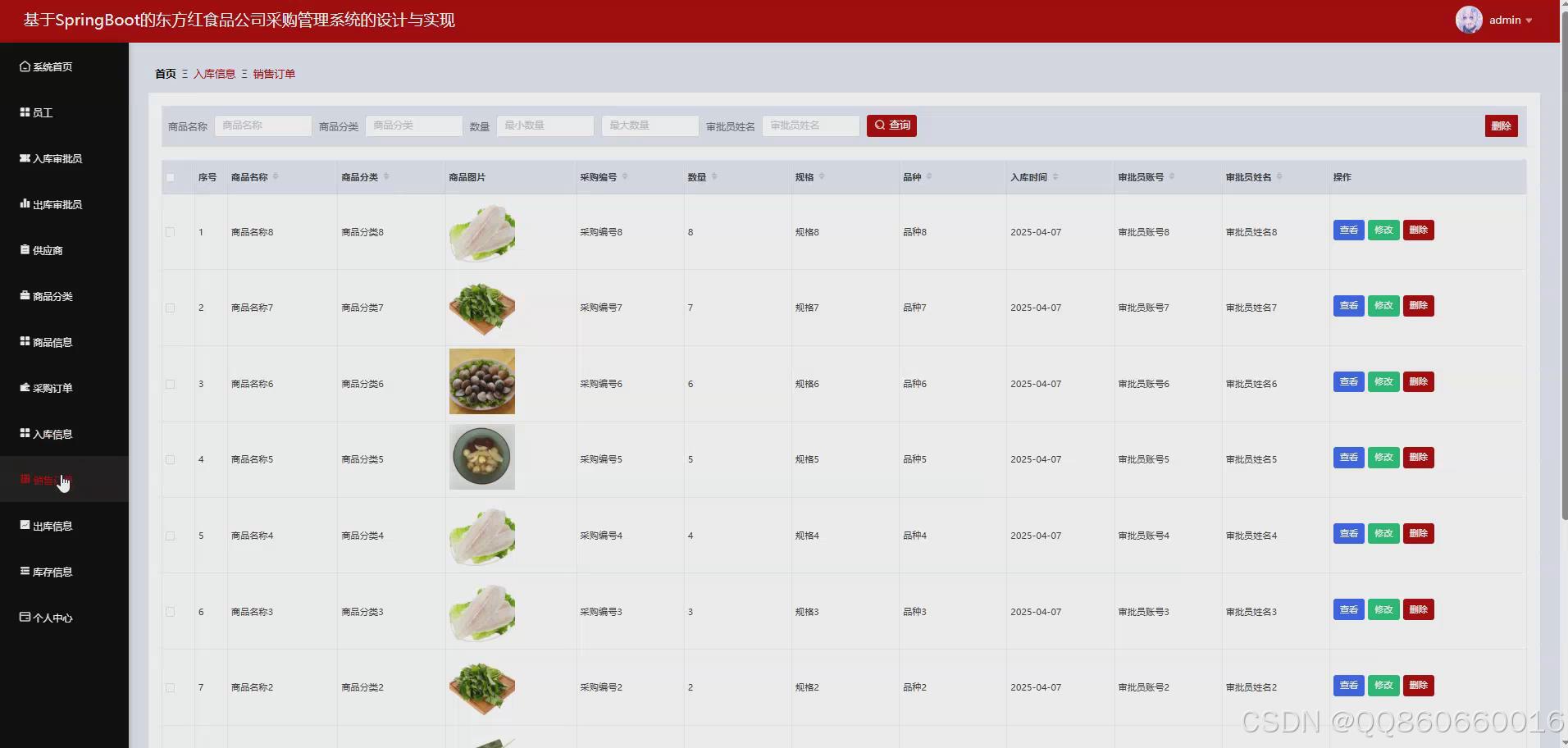1568x748 pixels.
Task: Click the 出库信息 sidebar icon
Action: (25, 526)
